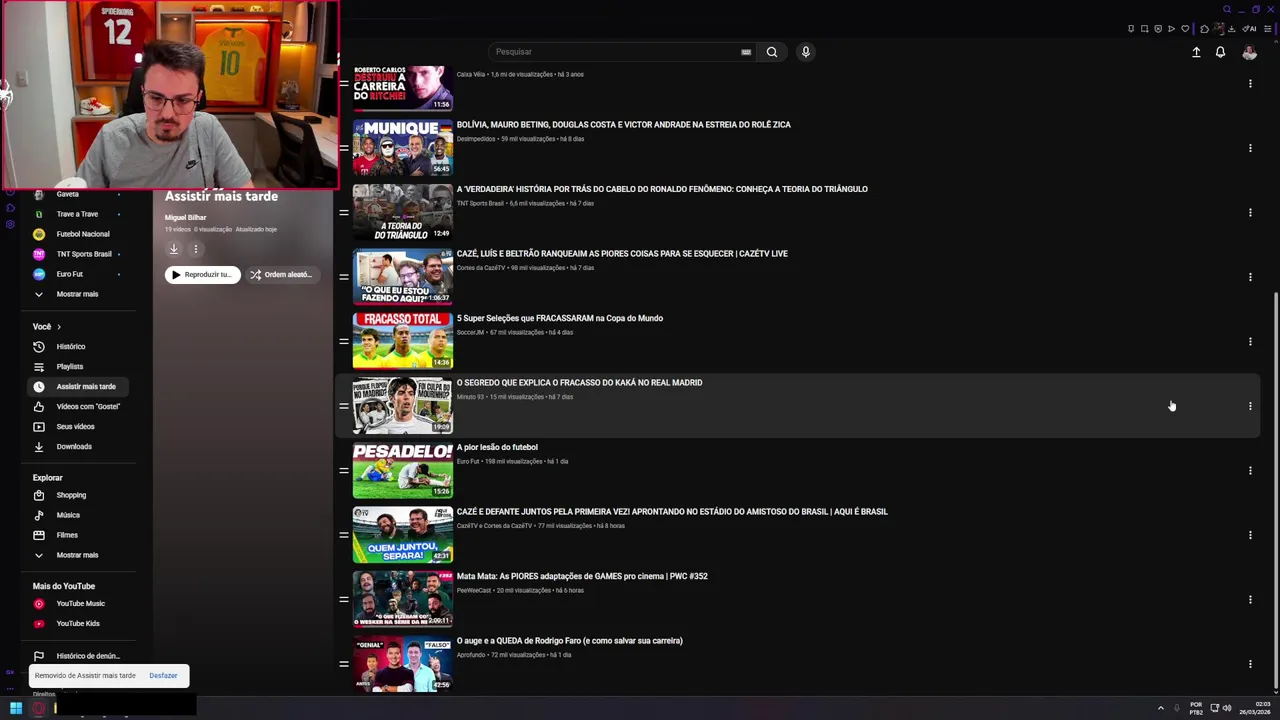1280x720 pixels.
Task: Open options for Ronaldo Fenômeno cabelo video
Action: (x=1250, y=213)
